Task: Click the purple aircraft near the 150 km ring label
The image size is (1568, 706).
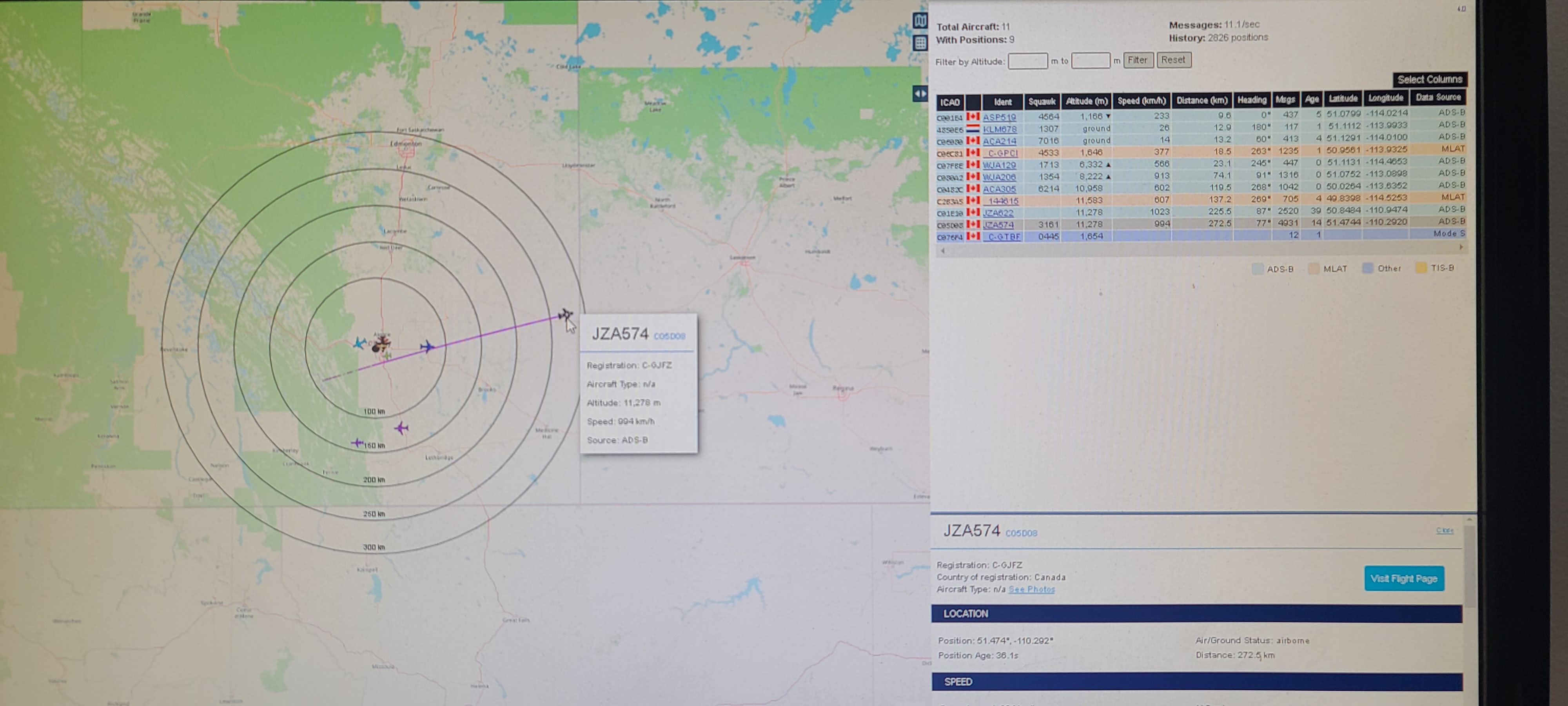Action: 357,443
